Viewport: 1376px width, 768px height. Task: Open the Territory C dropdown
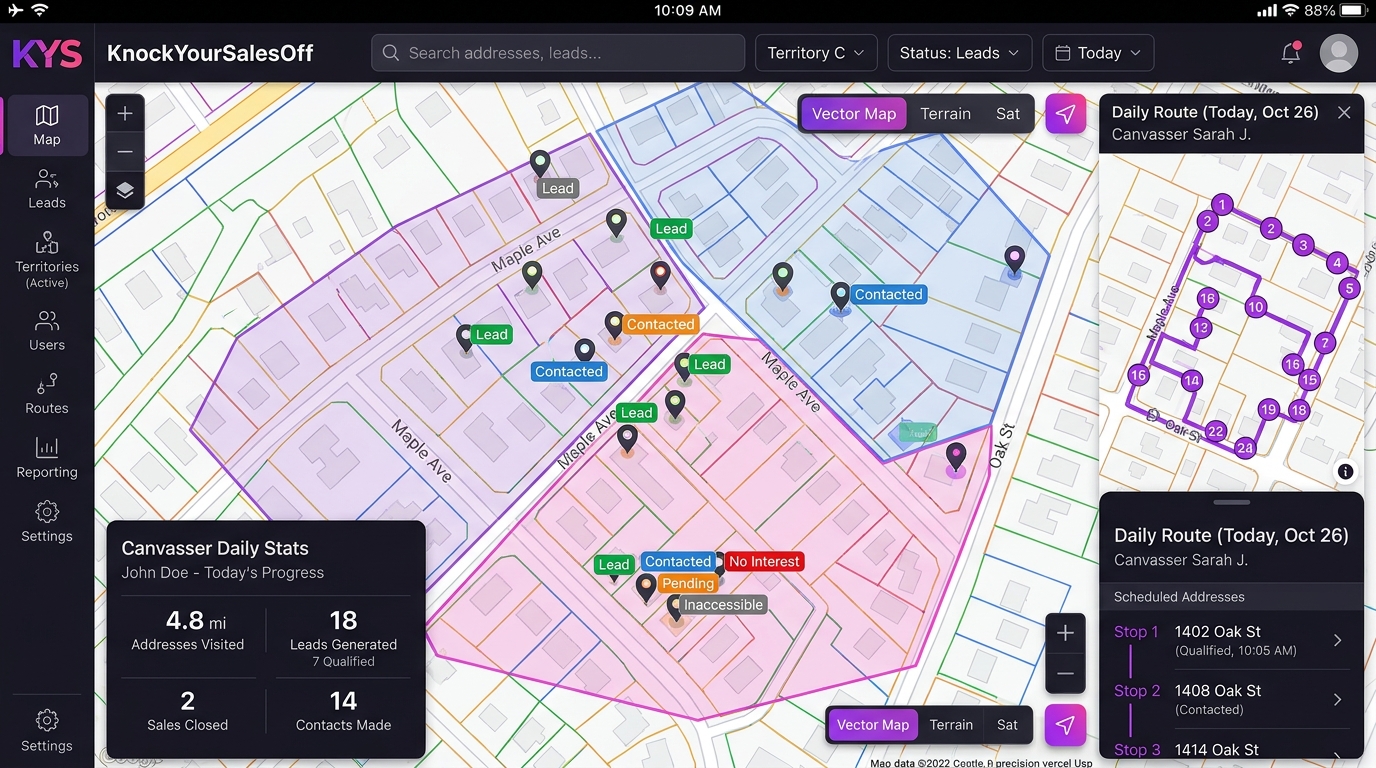tap(817, 53)
